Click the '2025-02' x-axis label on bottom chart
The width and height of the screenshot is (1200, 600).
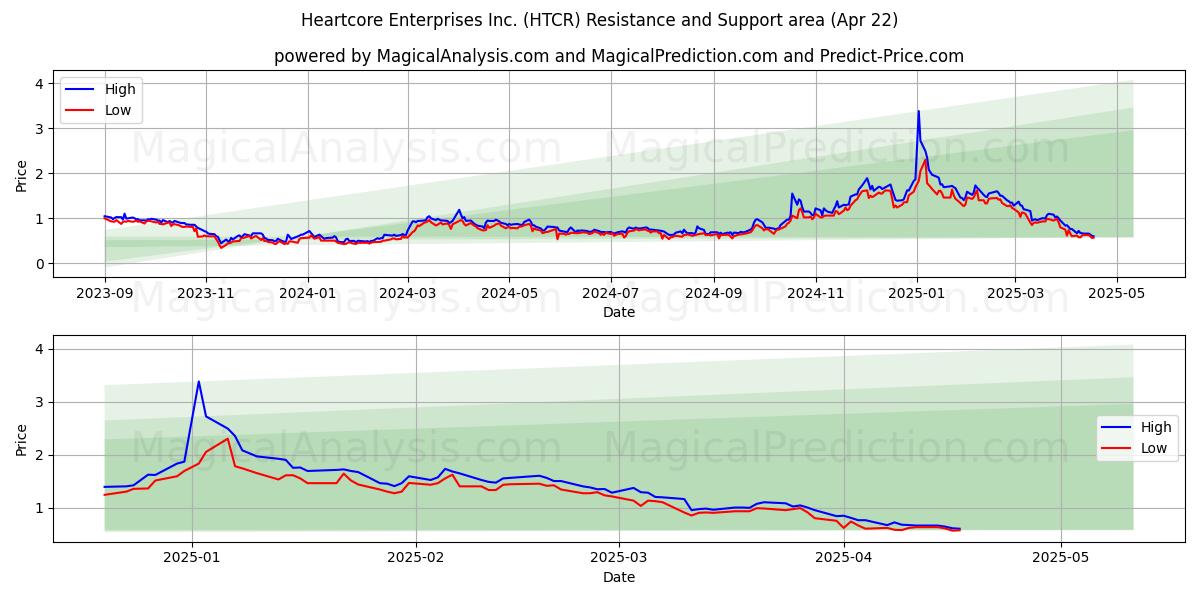click(416, 559)
